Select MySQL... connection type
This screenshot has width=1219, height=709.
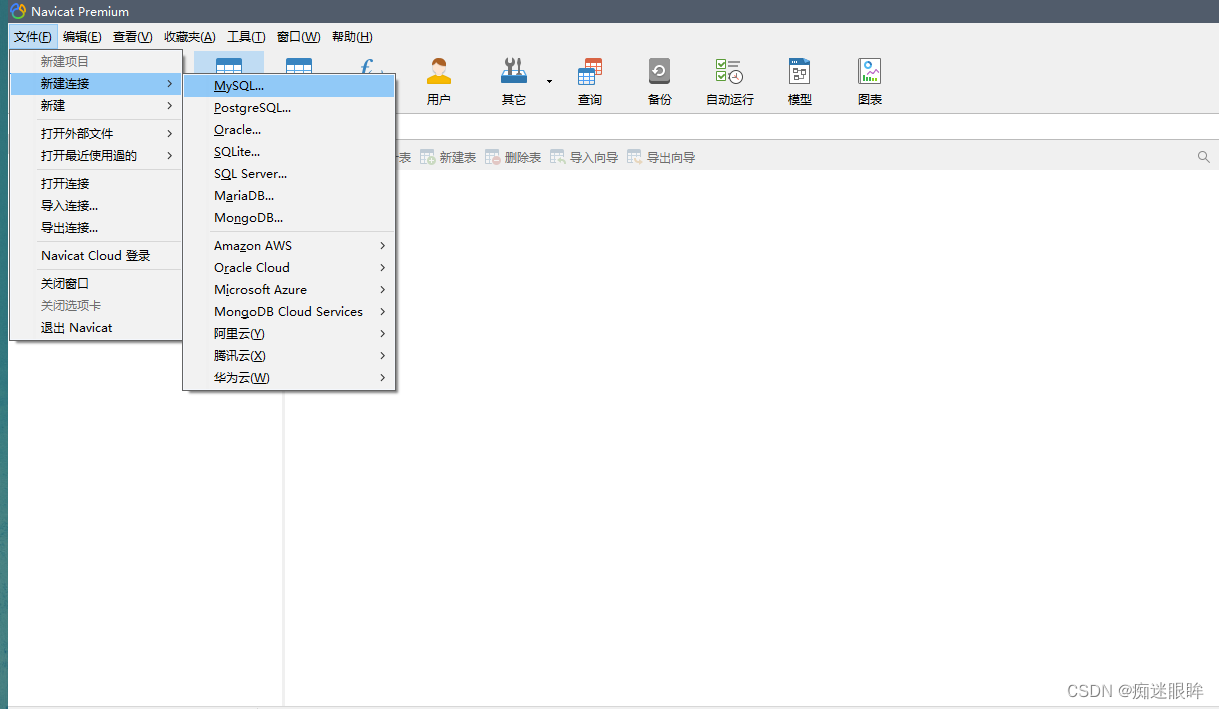click(x=289, y=86)
